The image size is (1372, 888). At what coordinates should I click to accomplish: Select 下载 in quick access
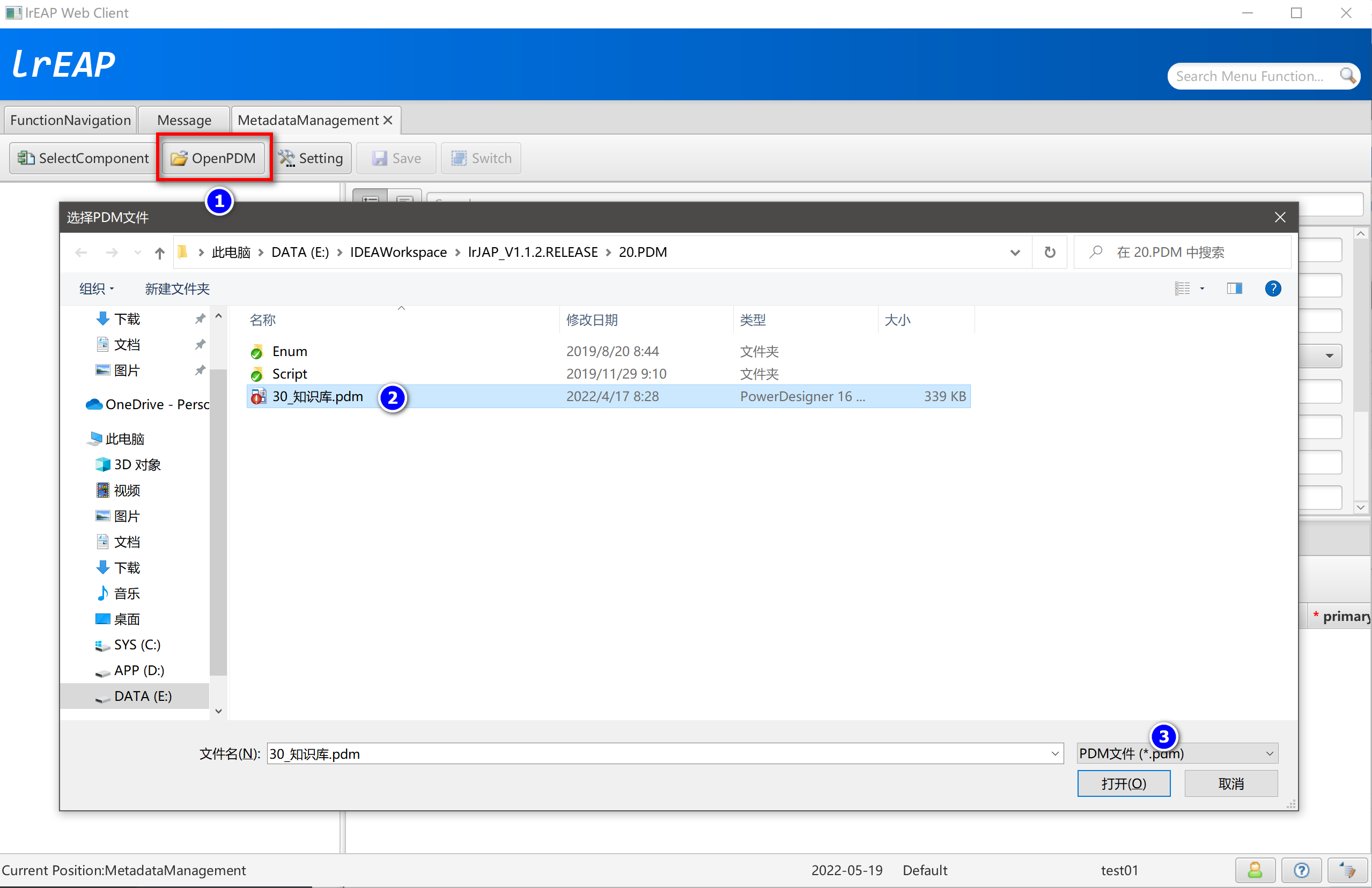pos(127,319)
